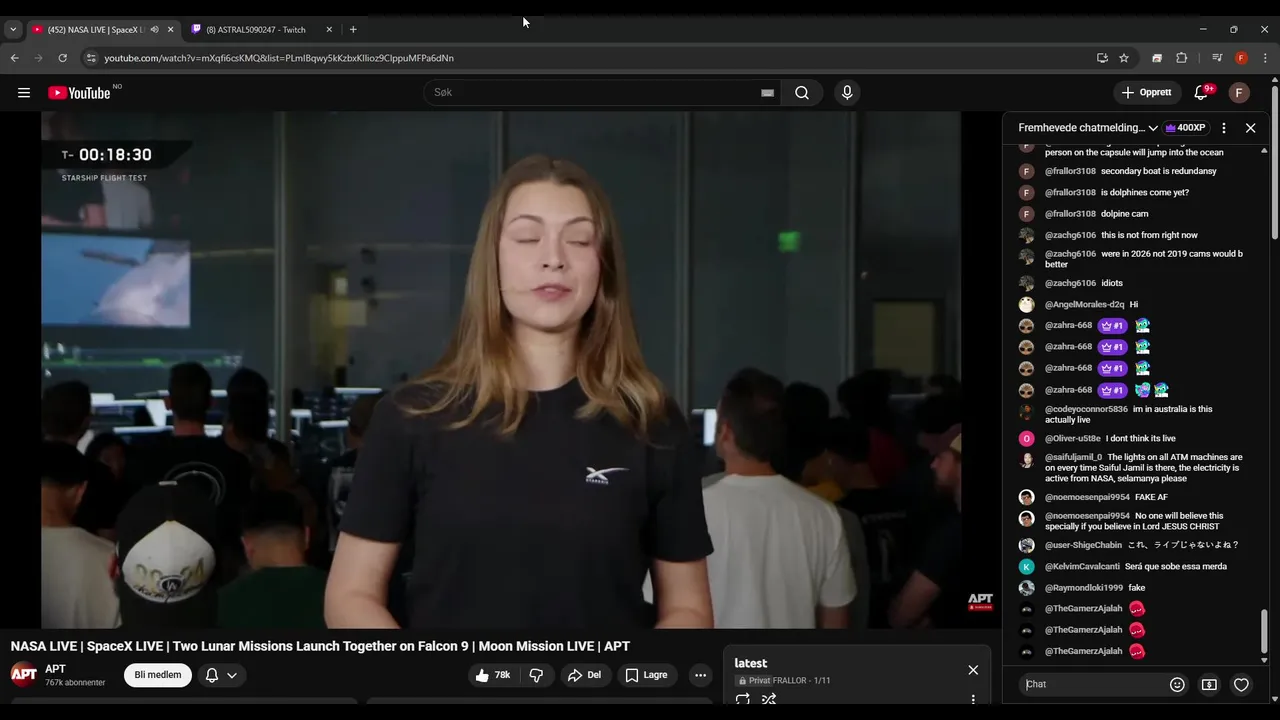This screenshot has height=720, width=1280.
Task: Open a new browser tab
Action: 353,30
